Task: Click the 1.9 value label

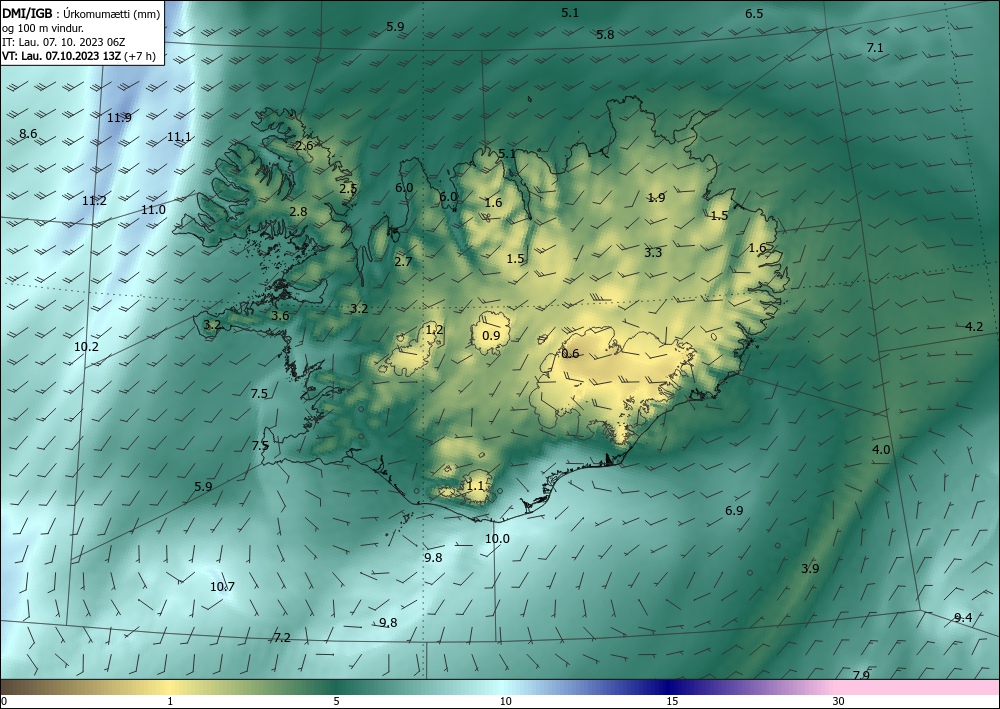Action: coord(656,197)
